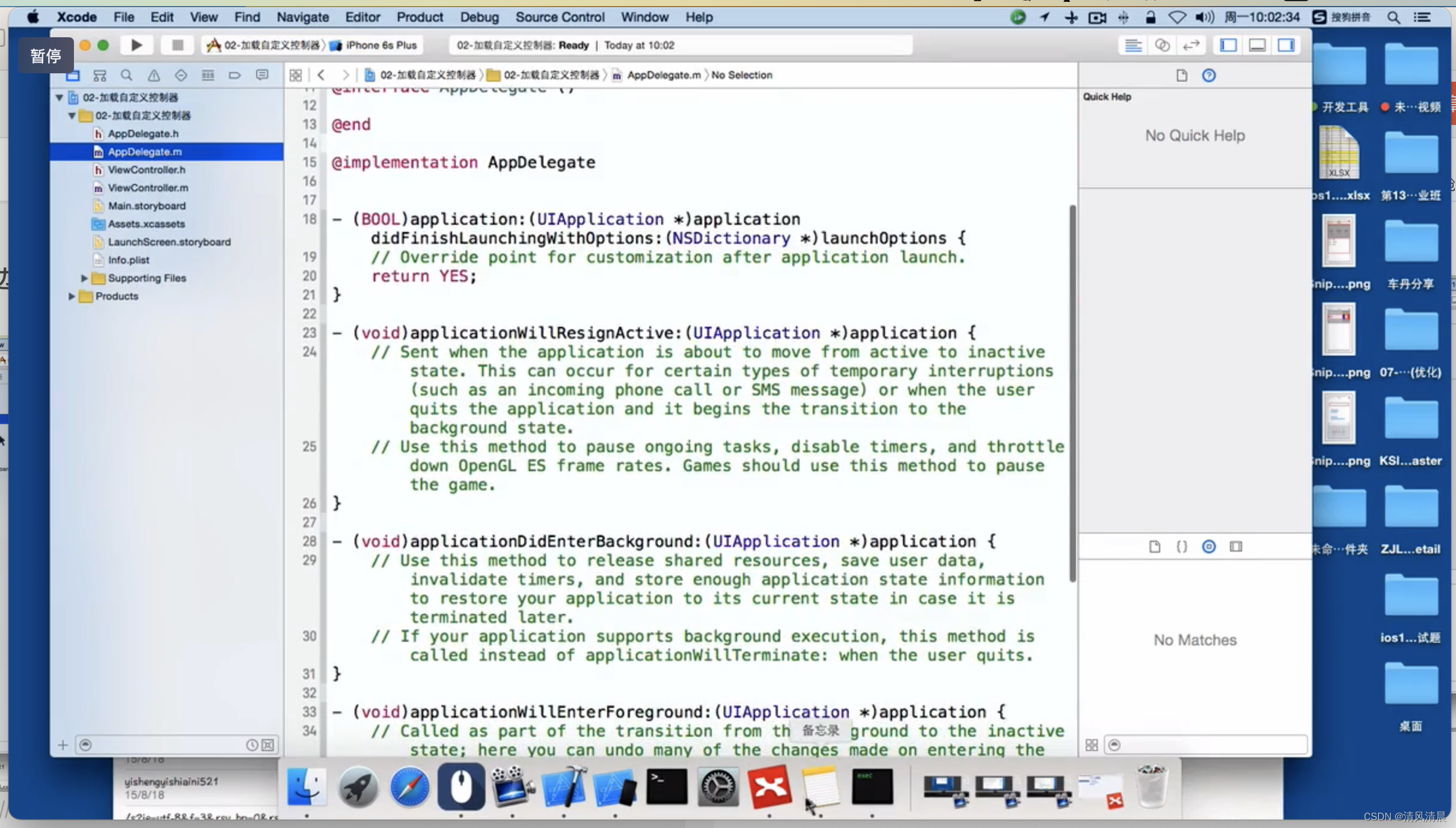This screenshot has height=828, width=1456.
Task: Open the Debug menu in menu bar
Action: 478,17
